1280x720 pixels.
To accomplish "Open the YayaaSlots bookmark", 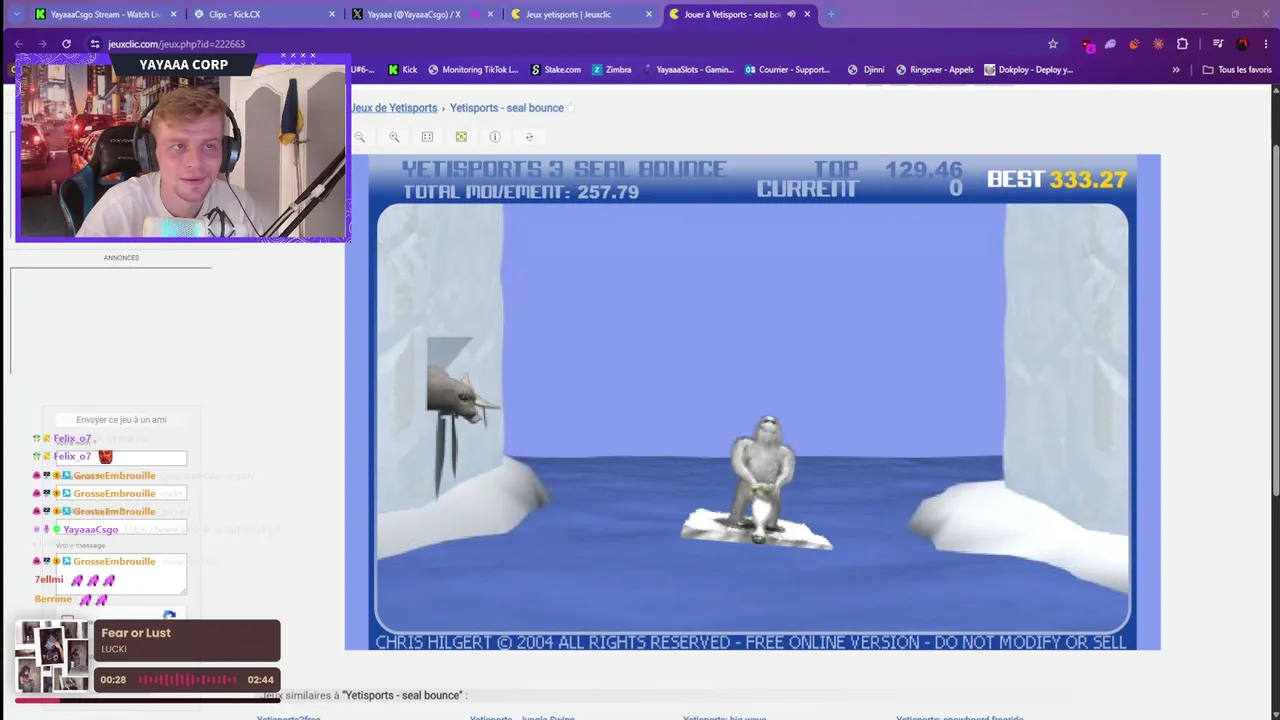I will point(687,70).
